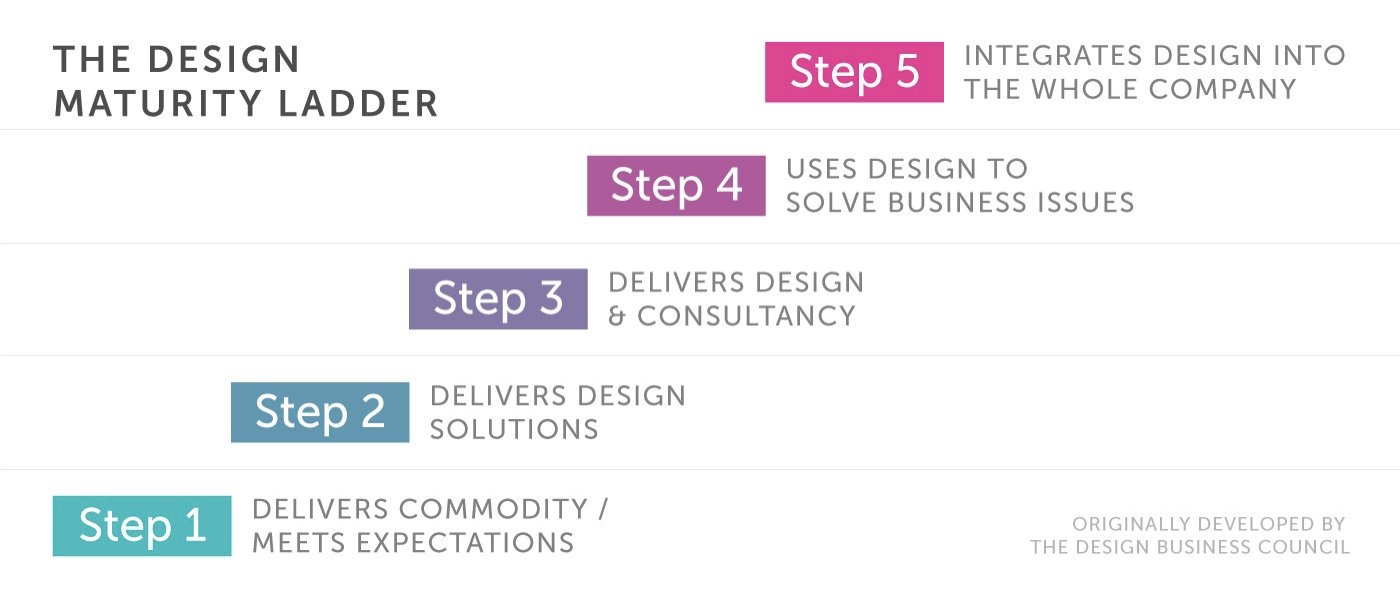Select the blue Step 2 box
Image resolution: width=1400 pixels, height=599 pixels.
[320, 412]
